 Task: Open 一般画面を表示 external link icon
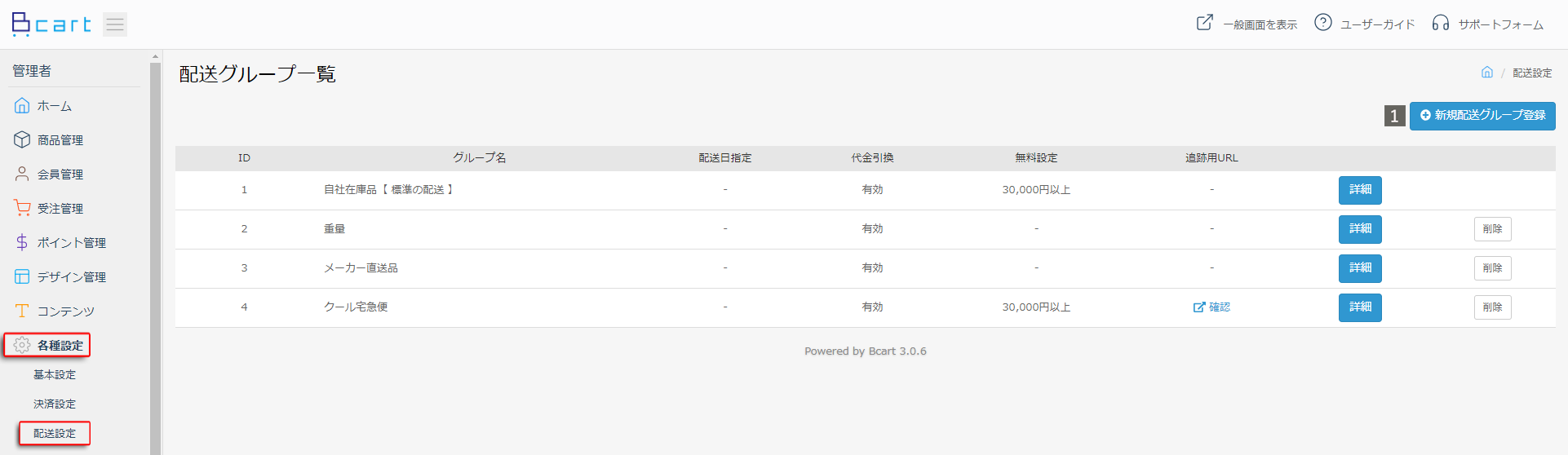click(x=1204, y=23)
